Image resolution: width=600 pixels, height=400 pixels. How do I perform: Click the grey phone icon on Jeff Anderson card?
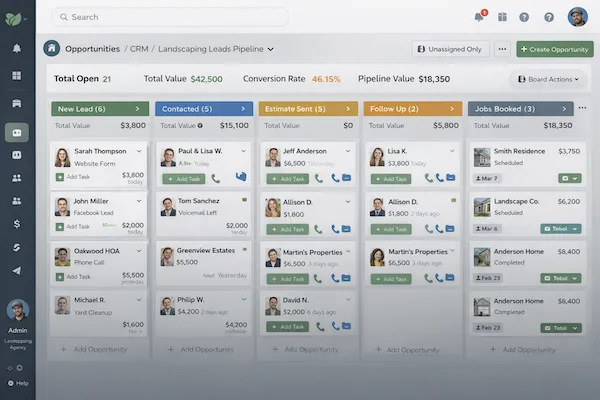pos(319,178)
